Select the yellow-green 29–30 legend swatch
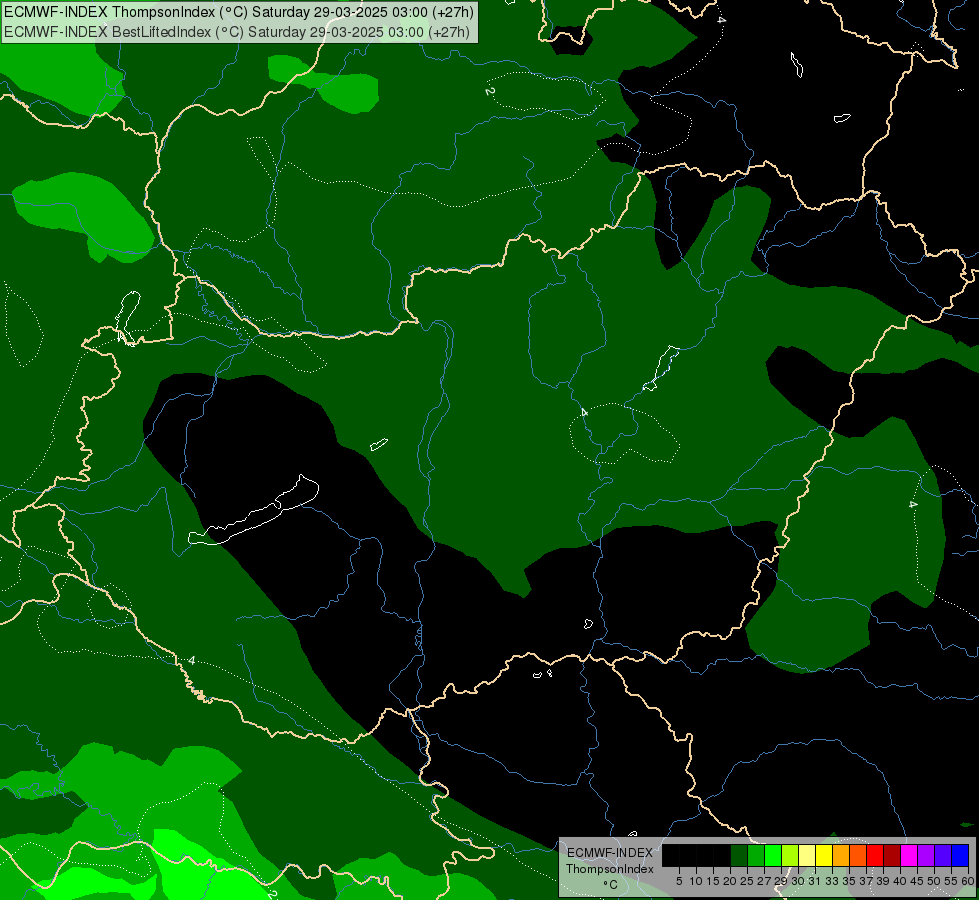Viewport: 979px width, 900px height. (x=790, y=855)
